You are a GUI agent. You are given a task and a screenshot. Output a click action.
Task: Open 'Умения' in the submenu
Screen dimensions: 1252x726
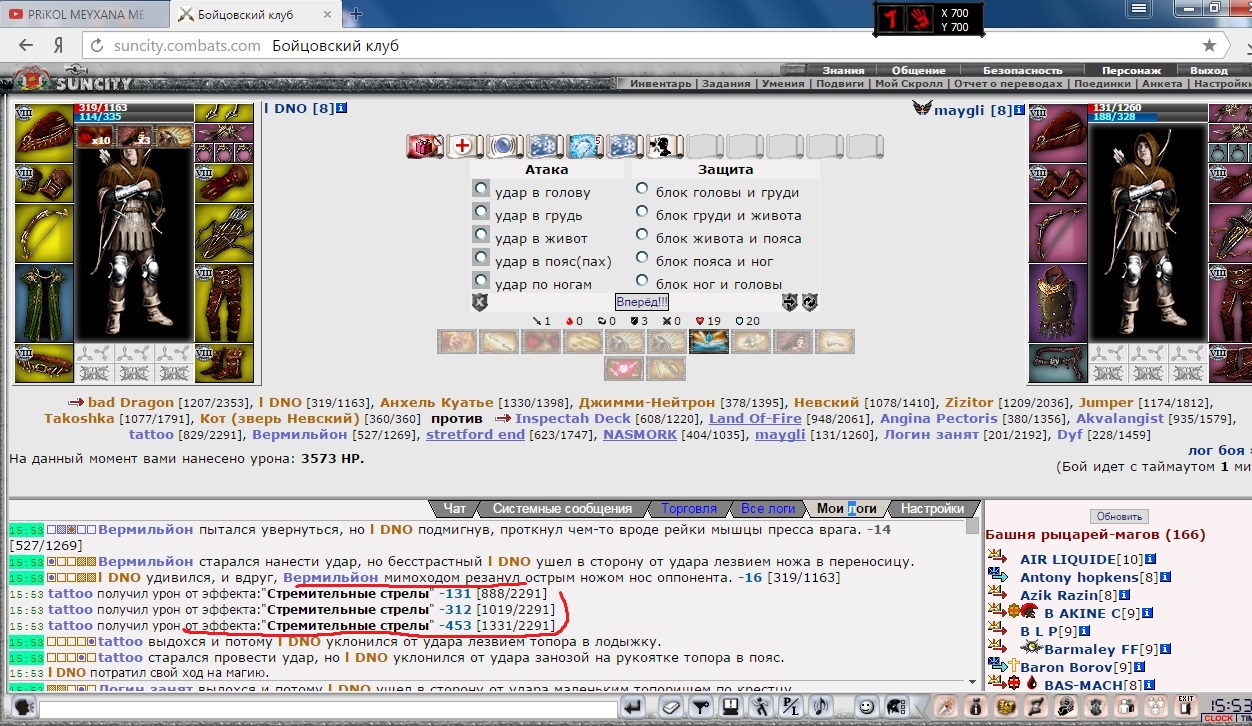(x=782, y=84)
